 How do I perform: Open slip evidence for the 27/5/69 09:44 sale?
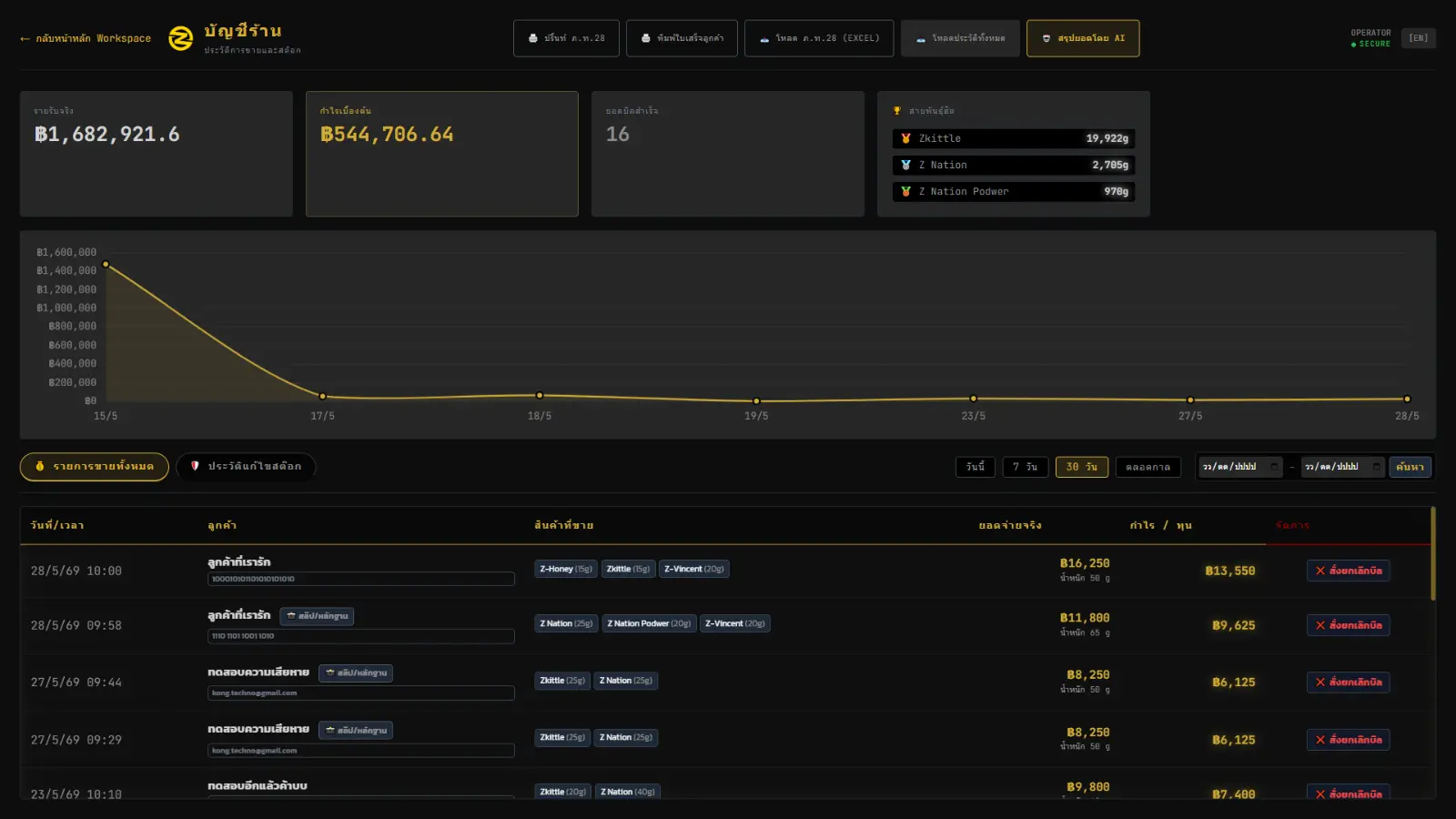356,673
